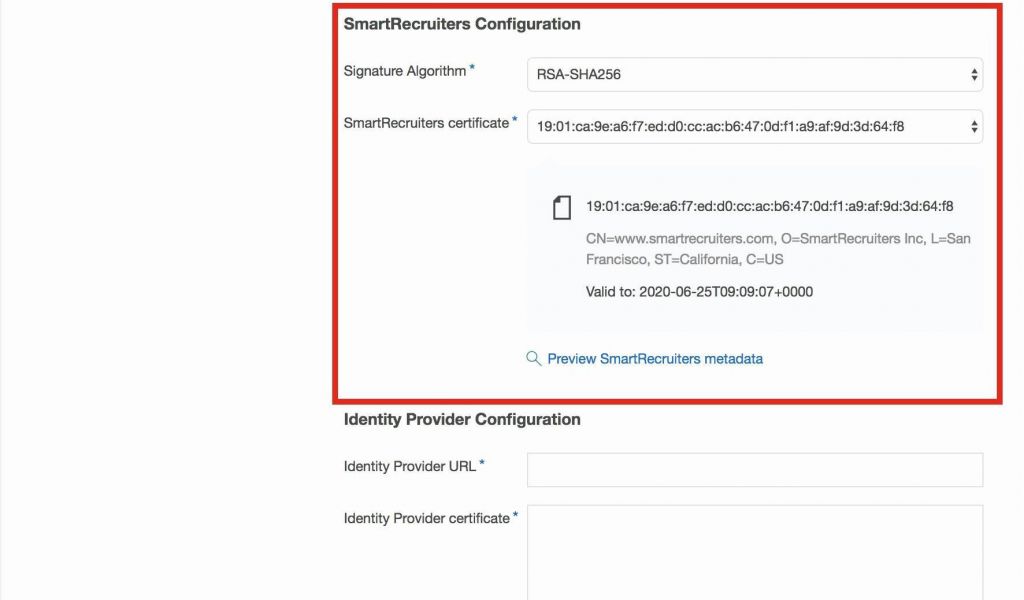Image resolution: width=1024 pixels, height=600 pixels.
Task: Expand the SmartRecruiters certificate dropdown
Action: (754, 126)
